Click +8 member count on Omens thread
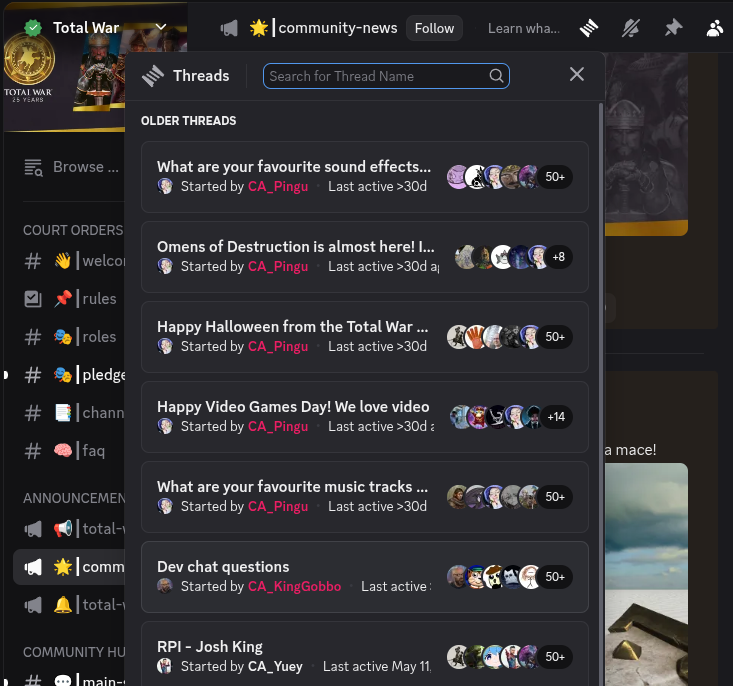The width and height of the screenshot is (733, 686). (559, 257)
